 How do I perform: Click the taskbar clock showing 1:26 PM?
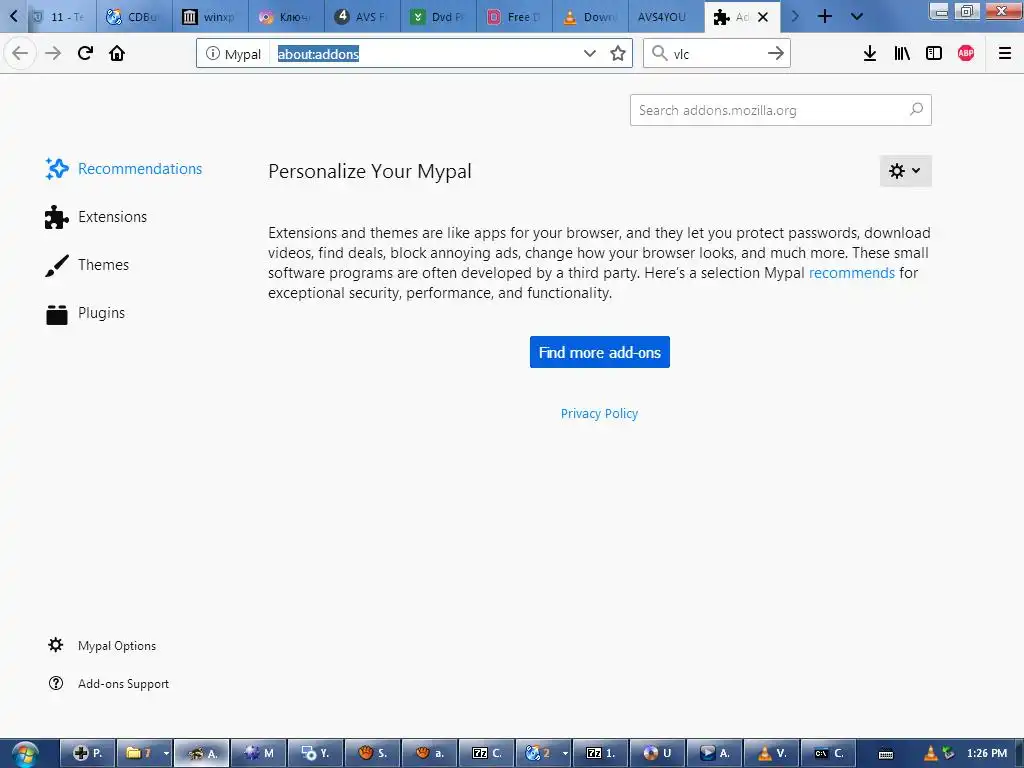pos(986,754)
